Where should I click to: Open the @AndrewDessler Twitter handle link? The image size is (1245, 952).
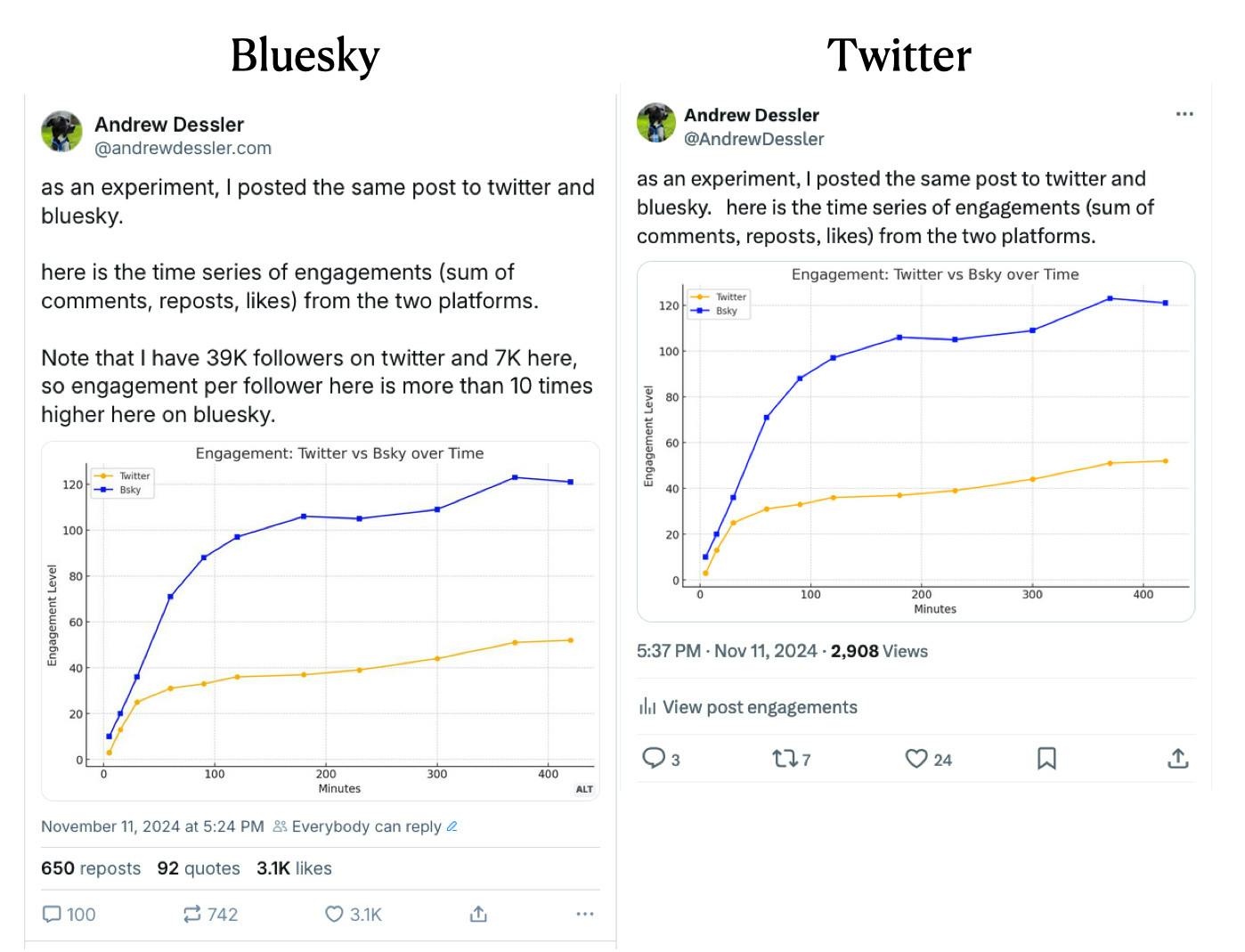click(x=753, y=139)
